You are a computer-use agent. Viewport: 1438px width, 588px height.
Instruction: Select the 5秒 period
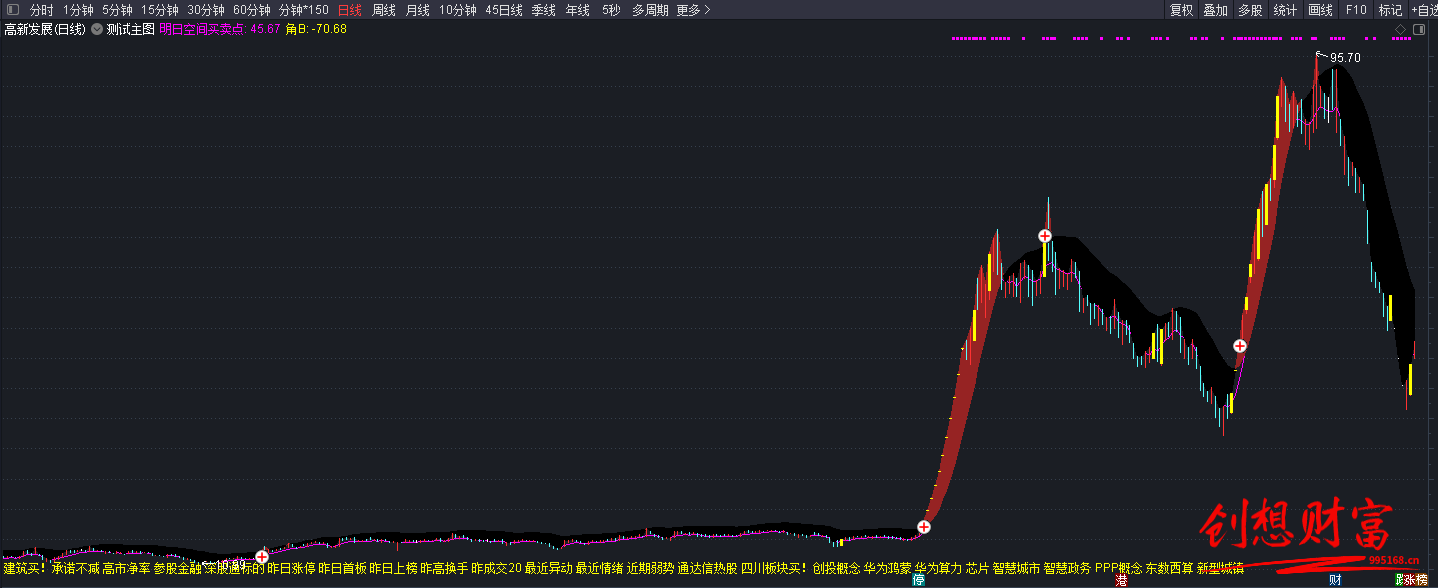(x=611, y=10)
